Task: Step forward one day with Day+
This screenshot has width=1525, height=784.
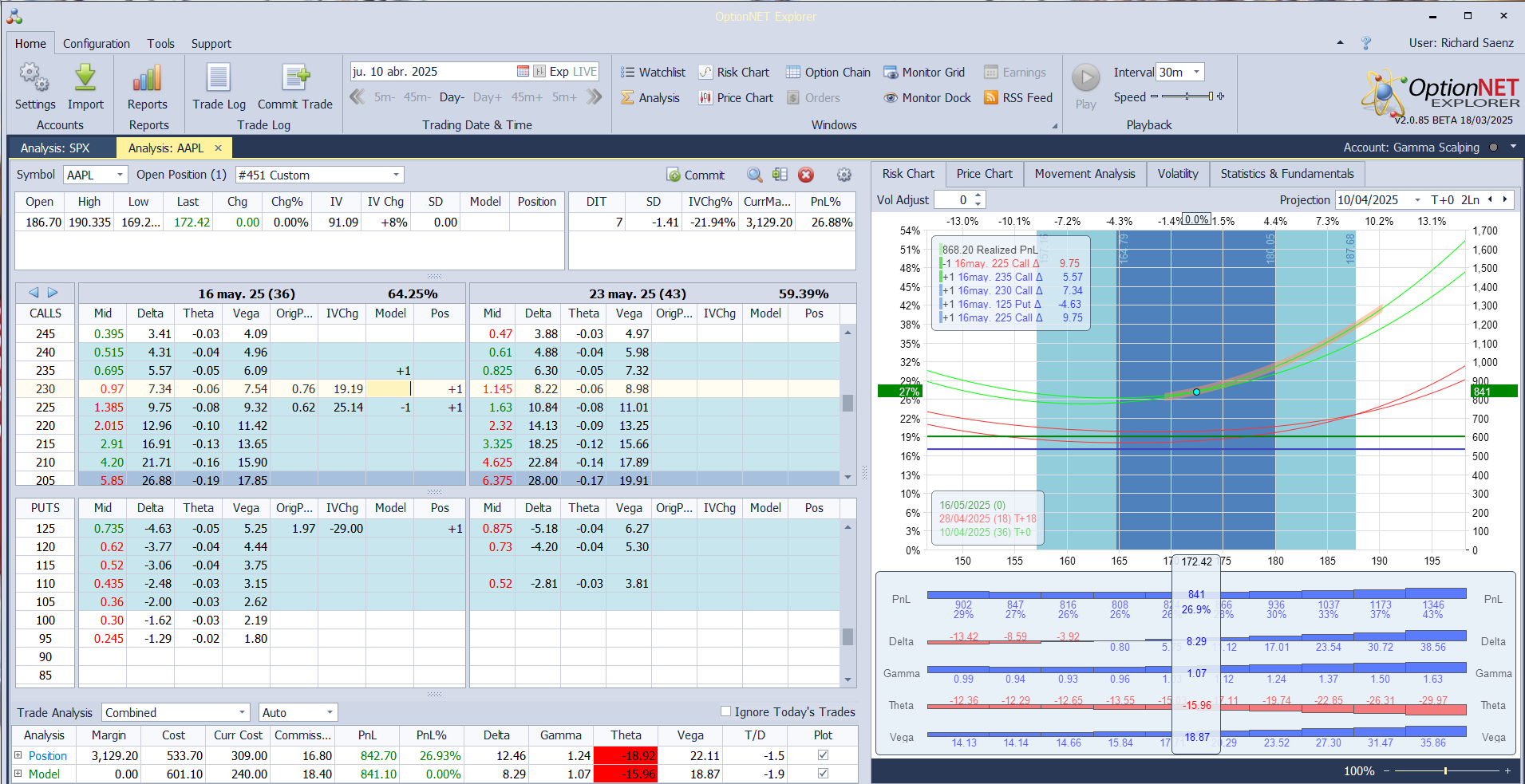Action: [487, 97]
